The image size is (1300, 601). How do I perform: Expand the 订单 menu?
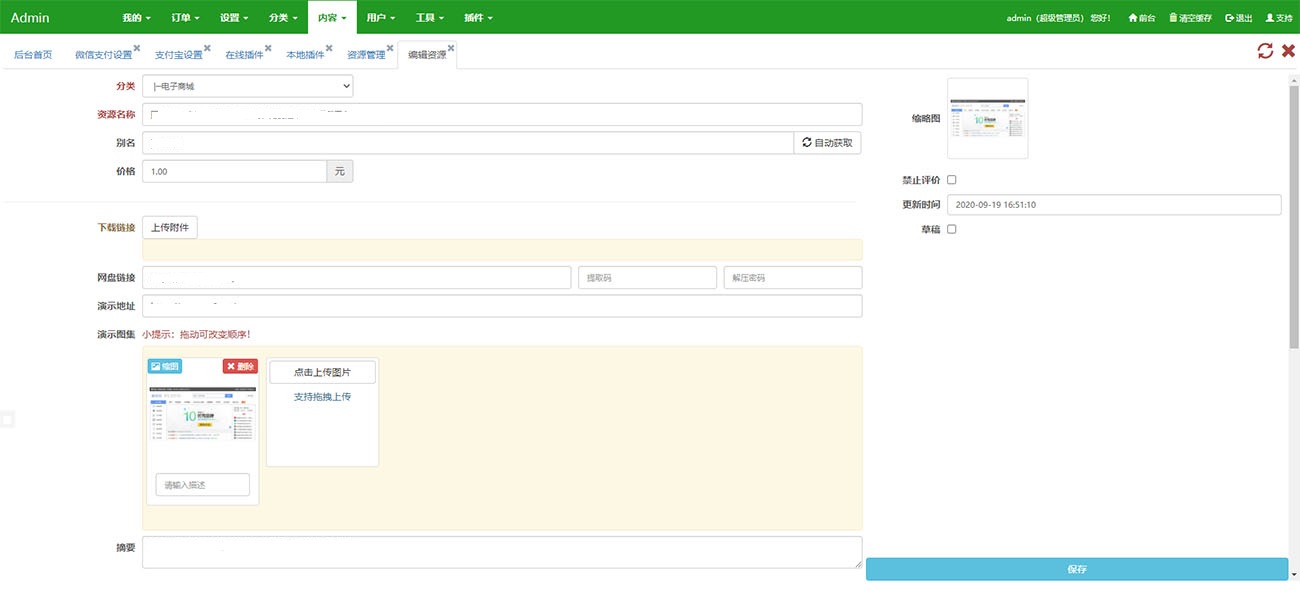pos(185,18)
